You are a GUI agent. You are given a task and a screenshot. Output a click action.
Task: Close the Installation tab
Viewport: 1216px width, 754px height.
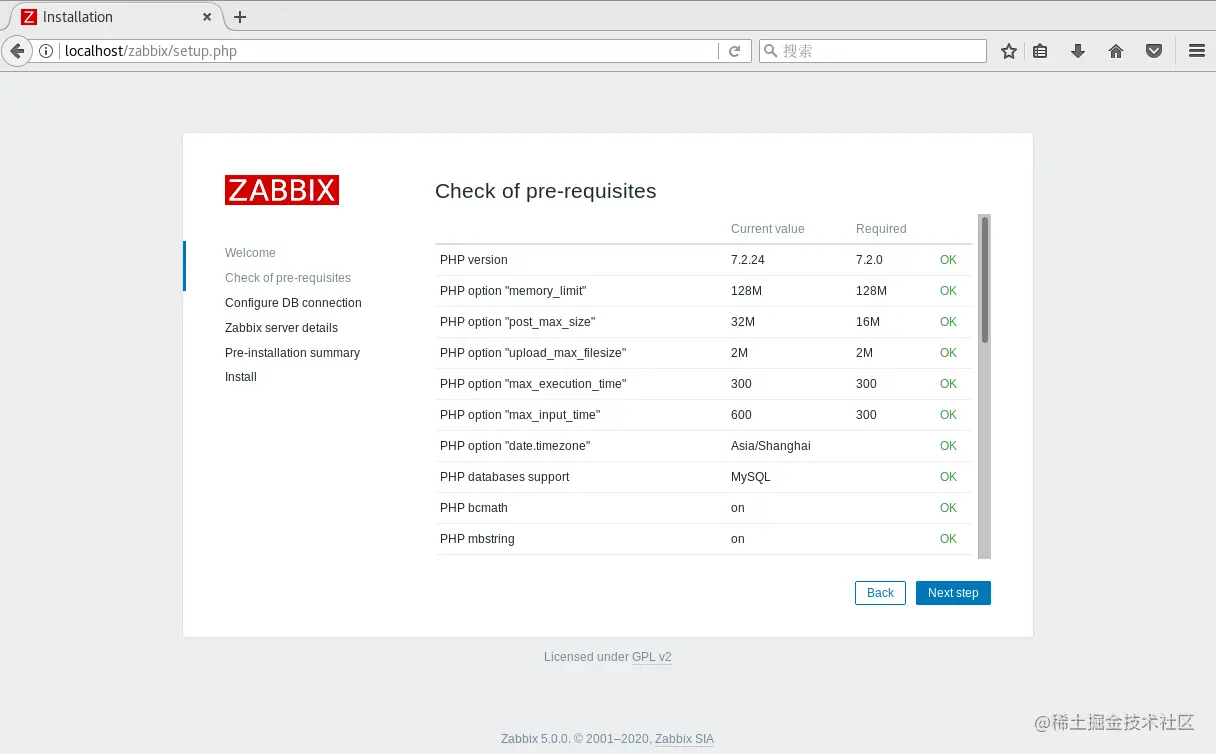pos(207,17)
